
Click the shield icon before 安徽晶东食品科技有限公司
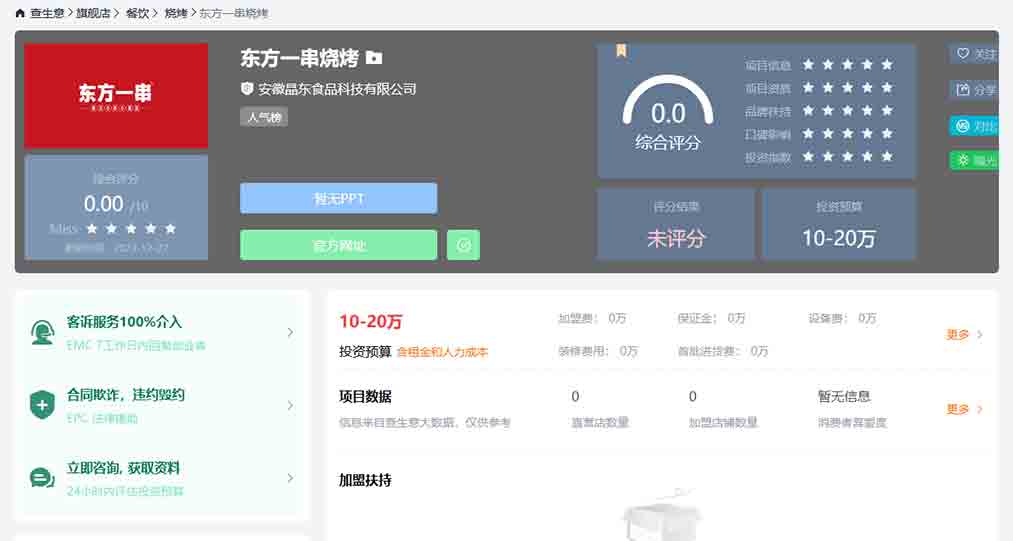[x=247, y=89]
